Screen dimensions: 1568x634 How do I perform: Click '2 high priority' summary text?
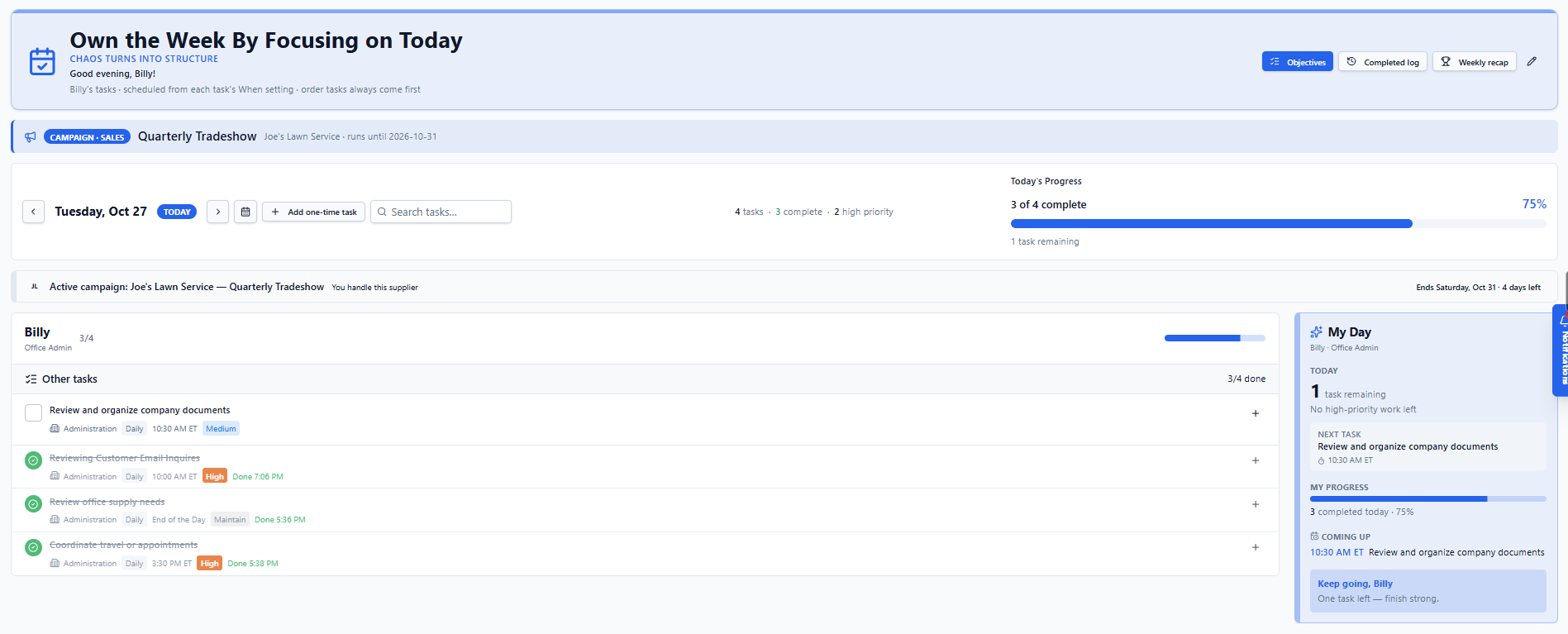tap(864, 212)
